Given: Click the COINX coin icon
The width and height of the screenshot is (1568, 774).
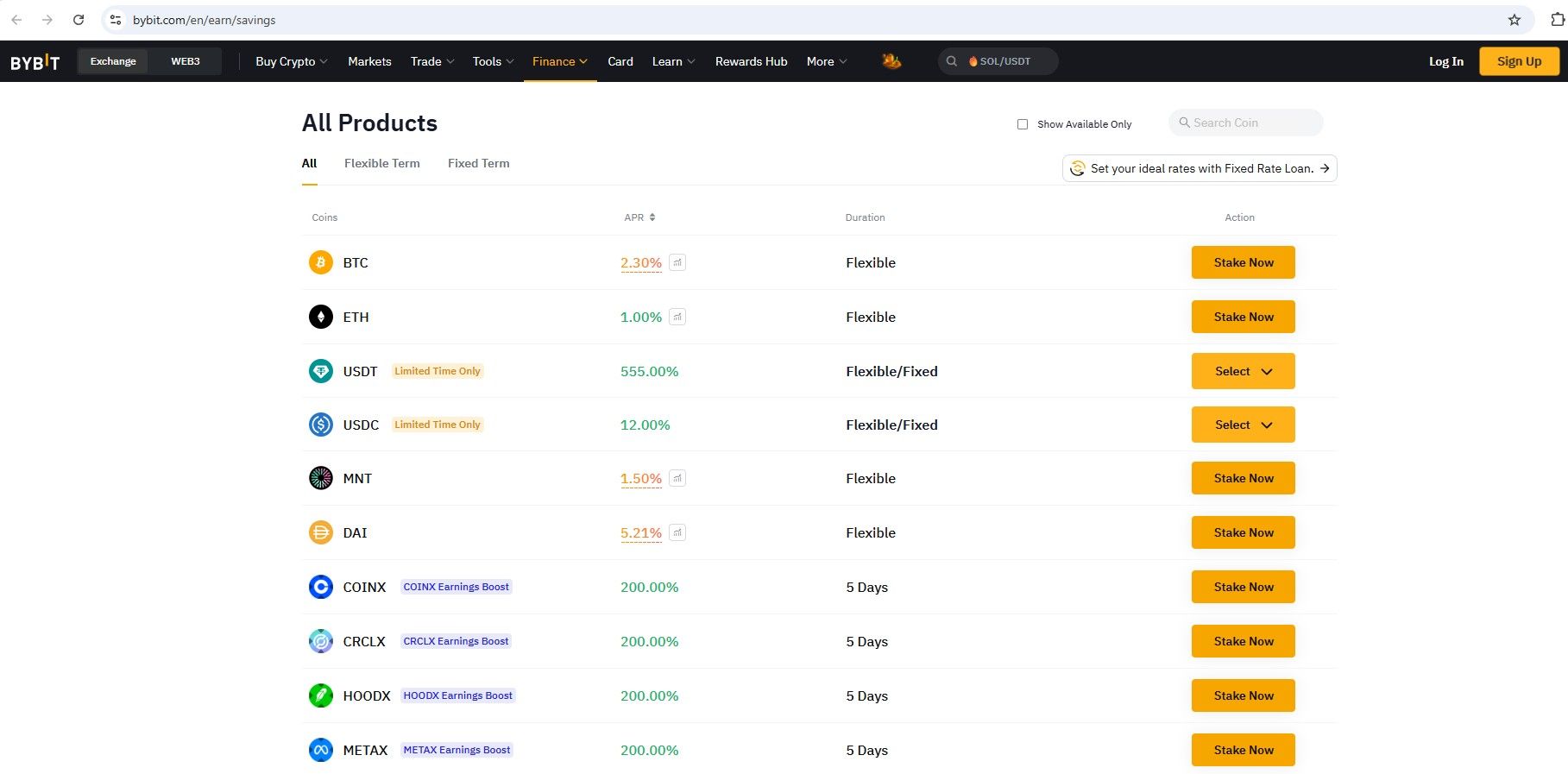Looking at the screenshot, I should (321, 587).
